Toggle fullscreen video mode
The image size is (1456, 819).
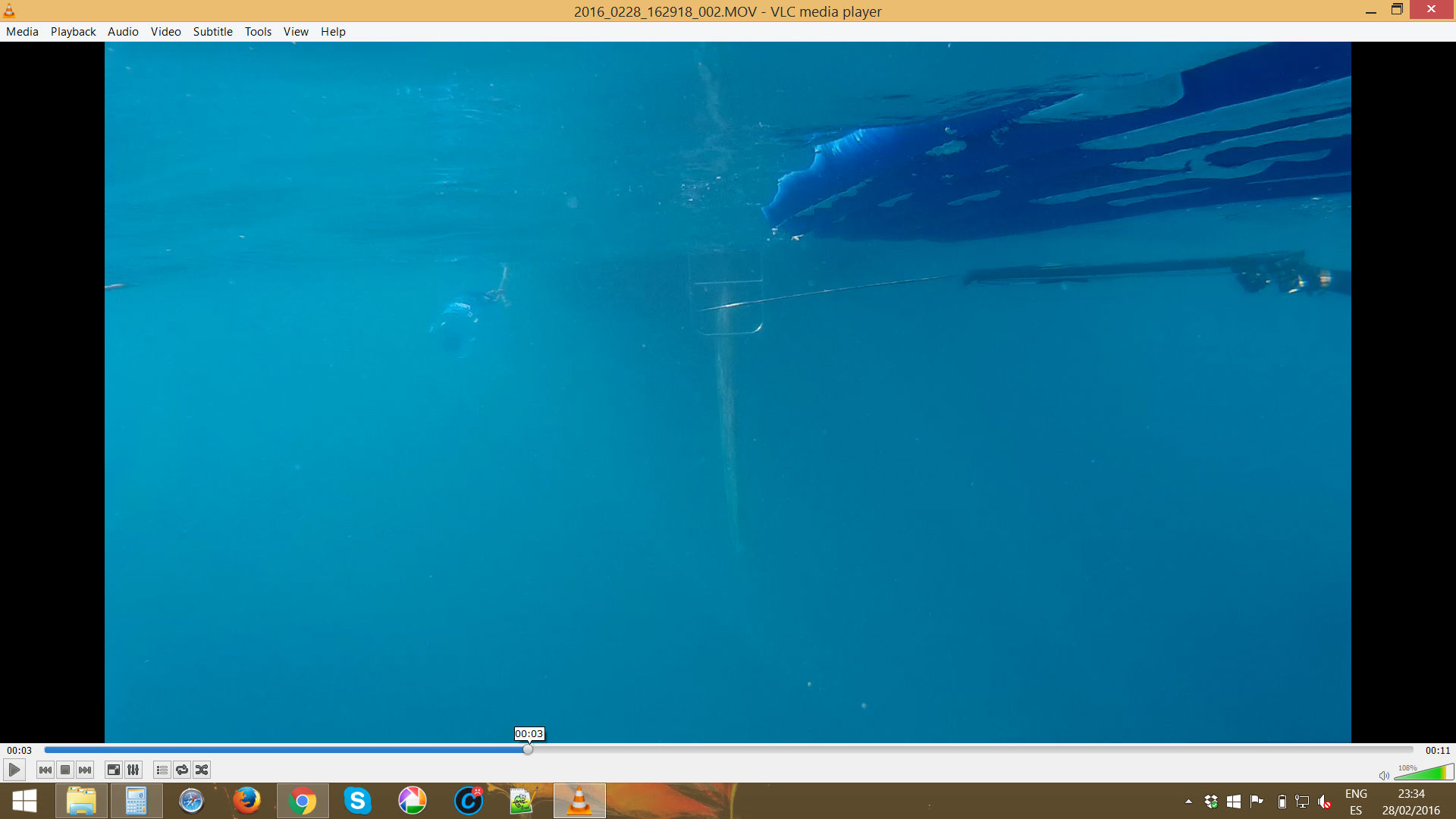(113, 770)
